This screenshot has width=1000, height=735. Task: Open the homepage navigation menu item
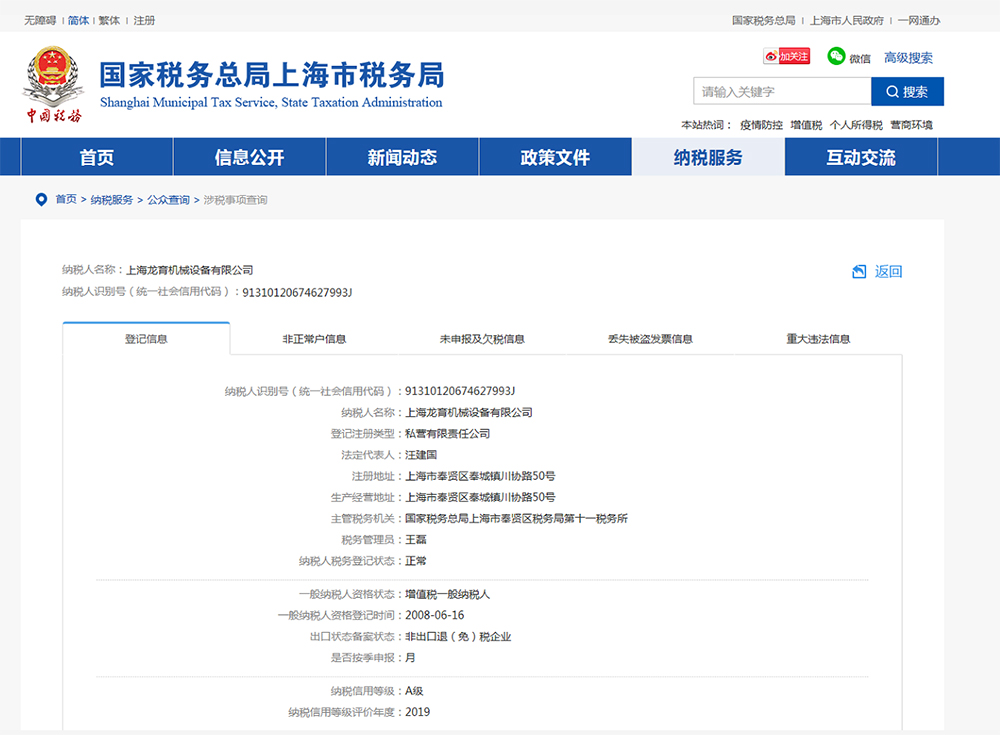[x=97, y=158]
